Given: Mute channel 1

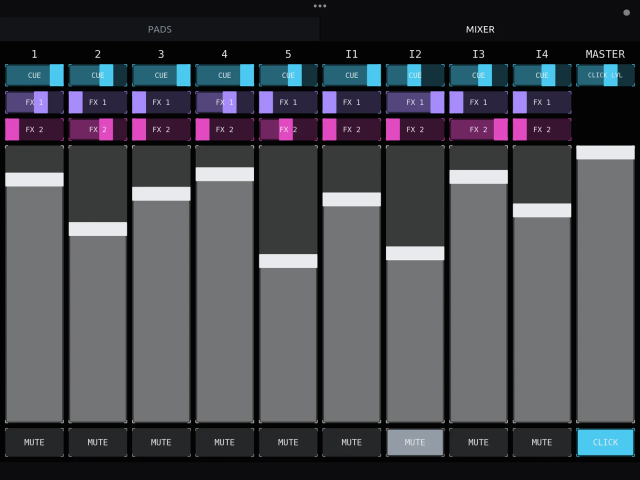Looking at the screenshot, I should [x=34, y=442].
